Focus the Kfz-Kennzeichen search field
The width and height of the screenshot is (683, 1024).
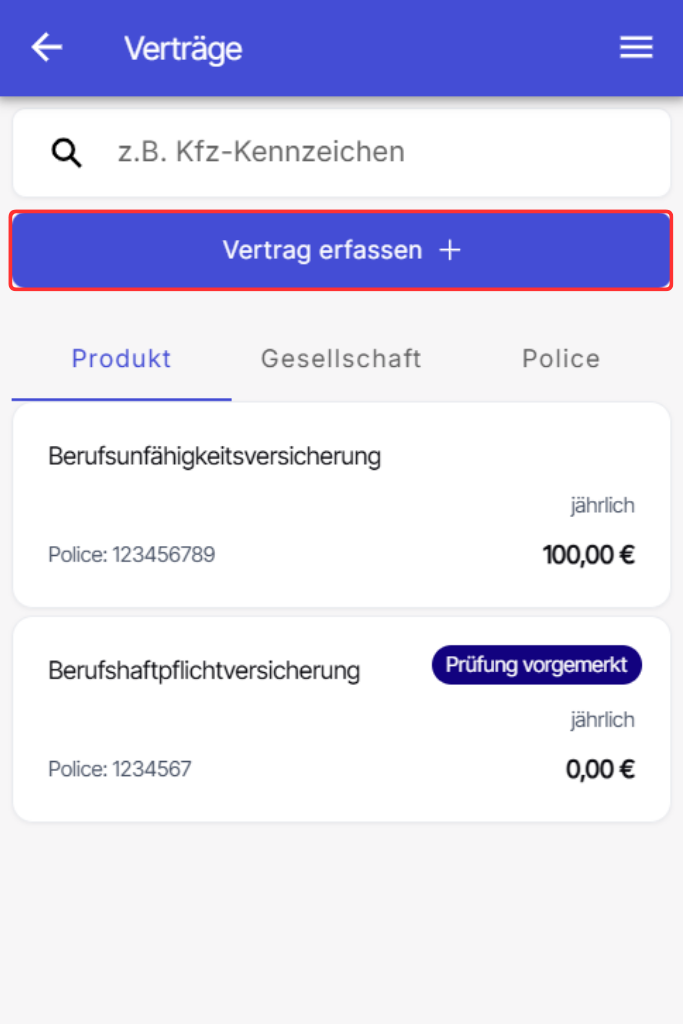[380, 153]
